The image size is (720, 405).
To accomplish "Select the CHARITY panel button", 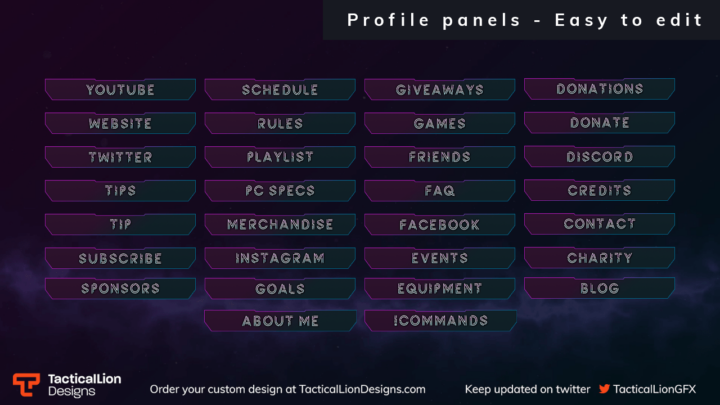I will click(600, 258).
